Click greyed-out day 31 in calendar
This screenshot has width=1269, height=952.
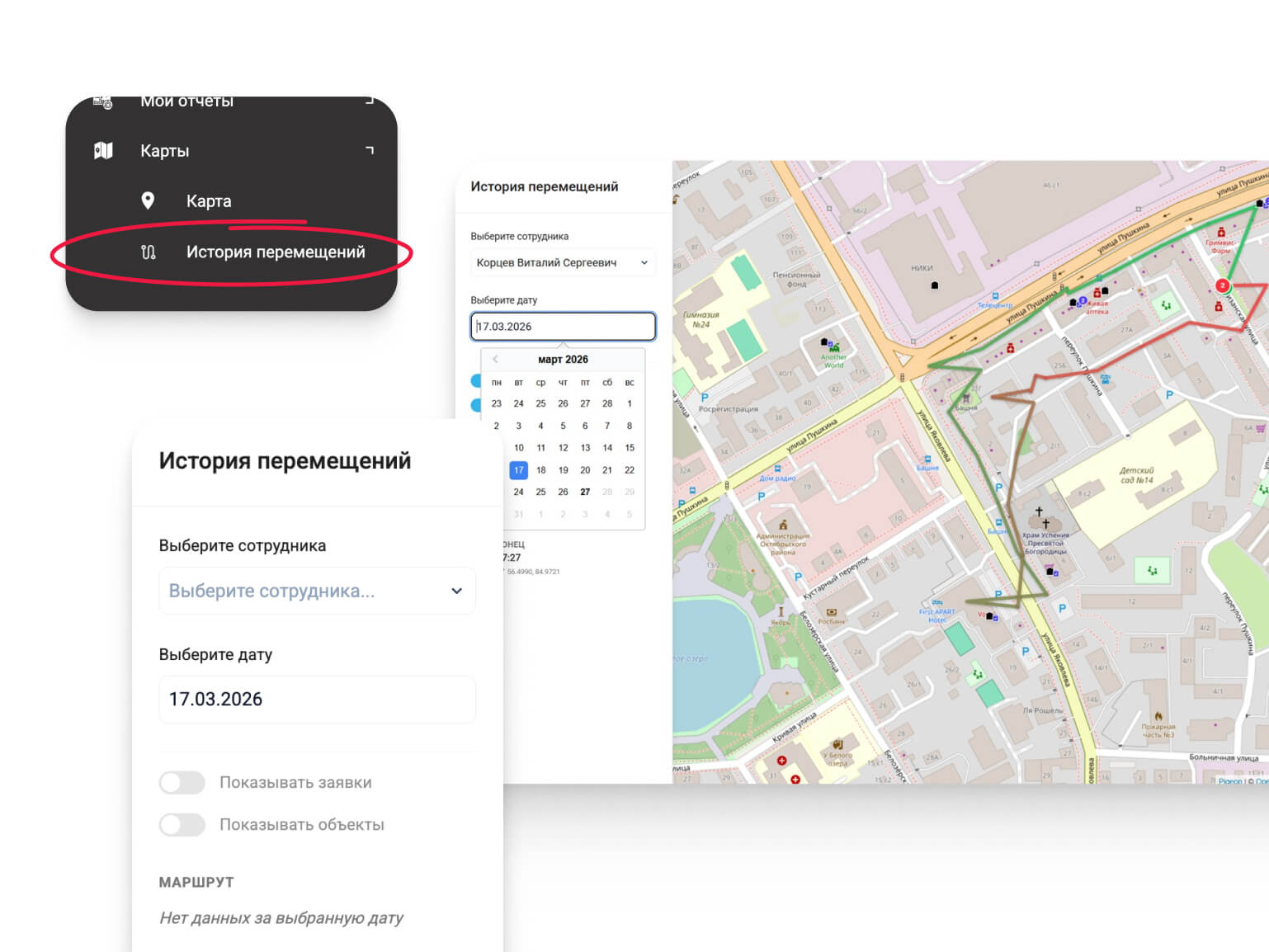point(518,513)
